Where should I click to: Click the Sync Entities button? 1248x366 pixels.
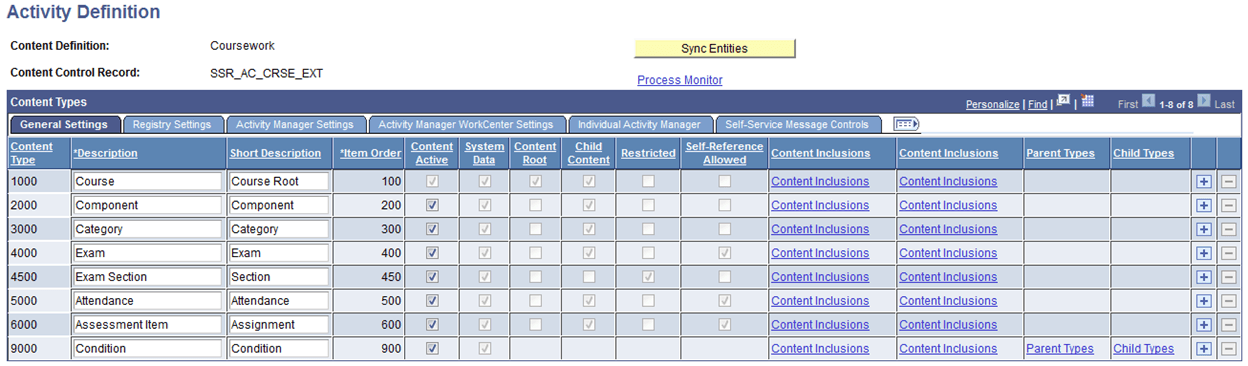click(715, 48)
